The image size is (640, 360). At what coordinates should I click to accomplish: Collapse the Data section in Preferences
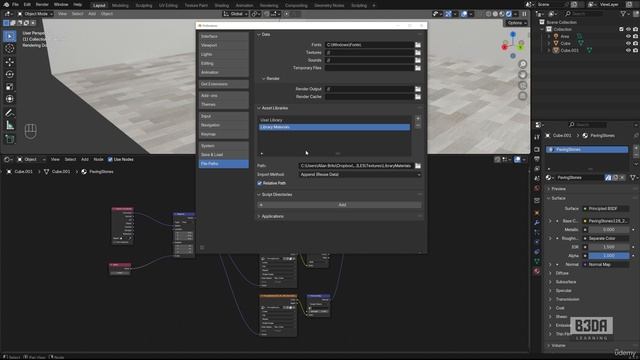coord(259,35)
